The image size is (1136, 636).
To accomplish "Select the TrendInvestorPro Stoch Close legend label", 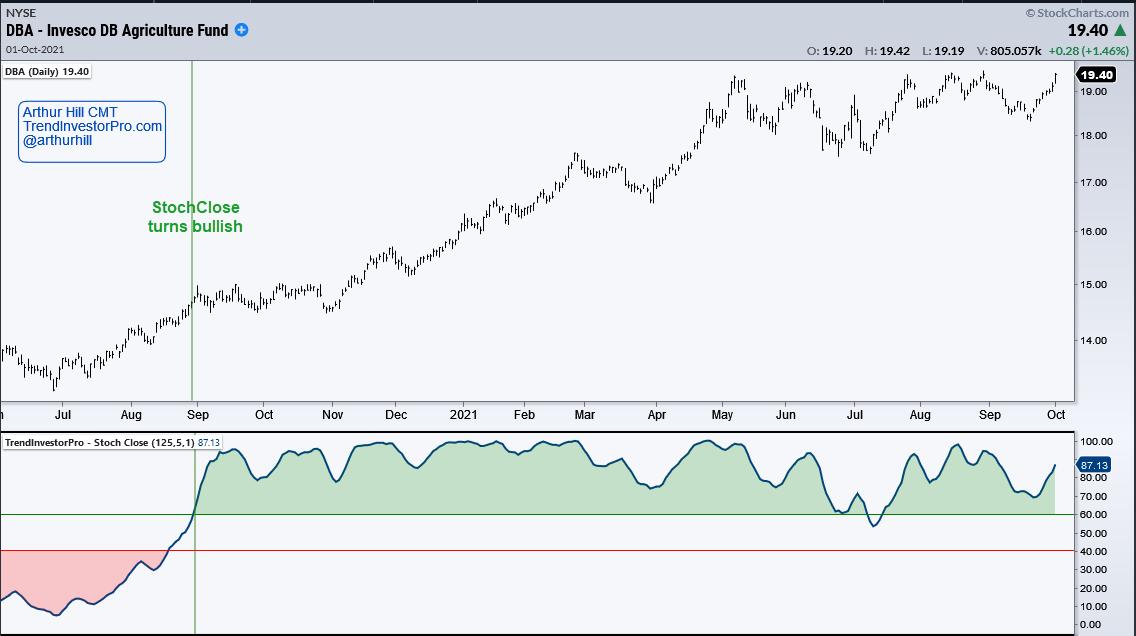I will [x=112, y=442].
